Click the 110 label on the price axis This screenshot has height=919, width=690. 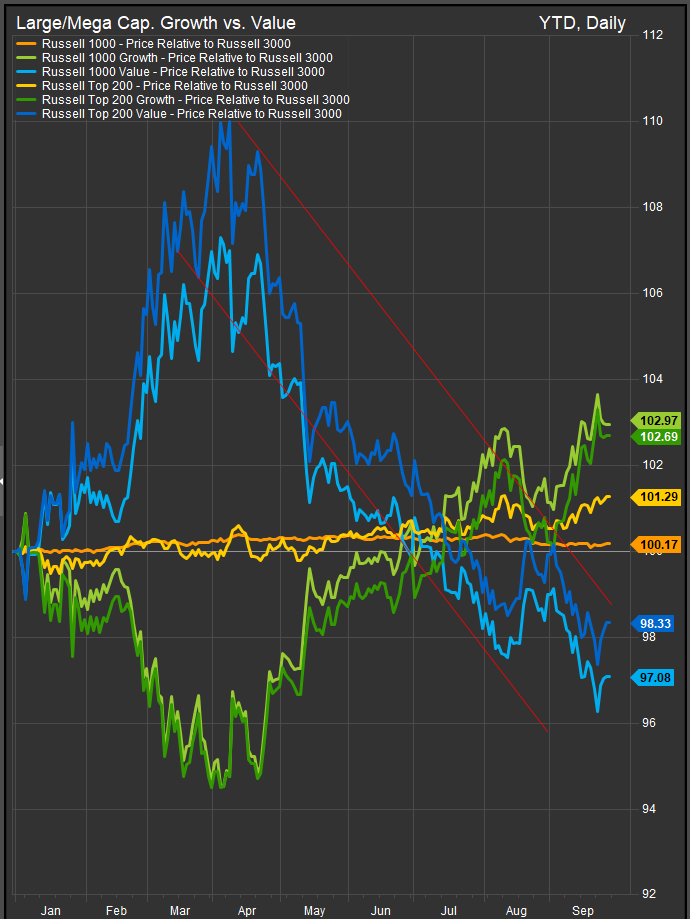650,121
